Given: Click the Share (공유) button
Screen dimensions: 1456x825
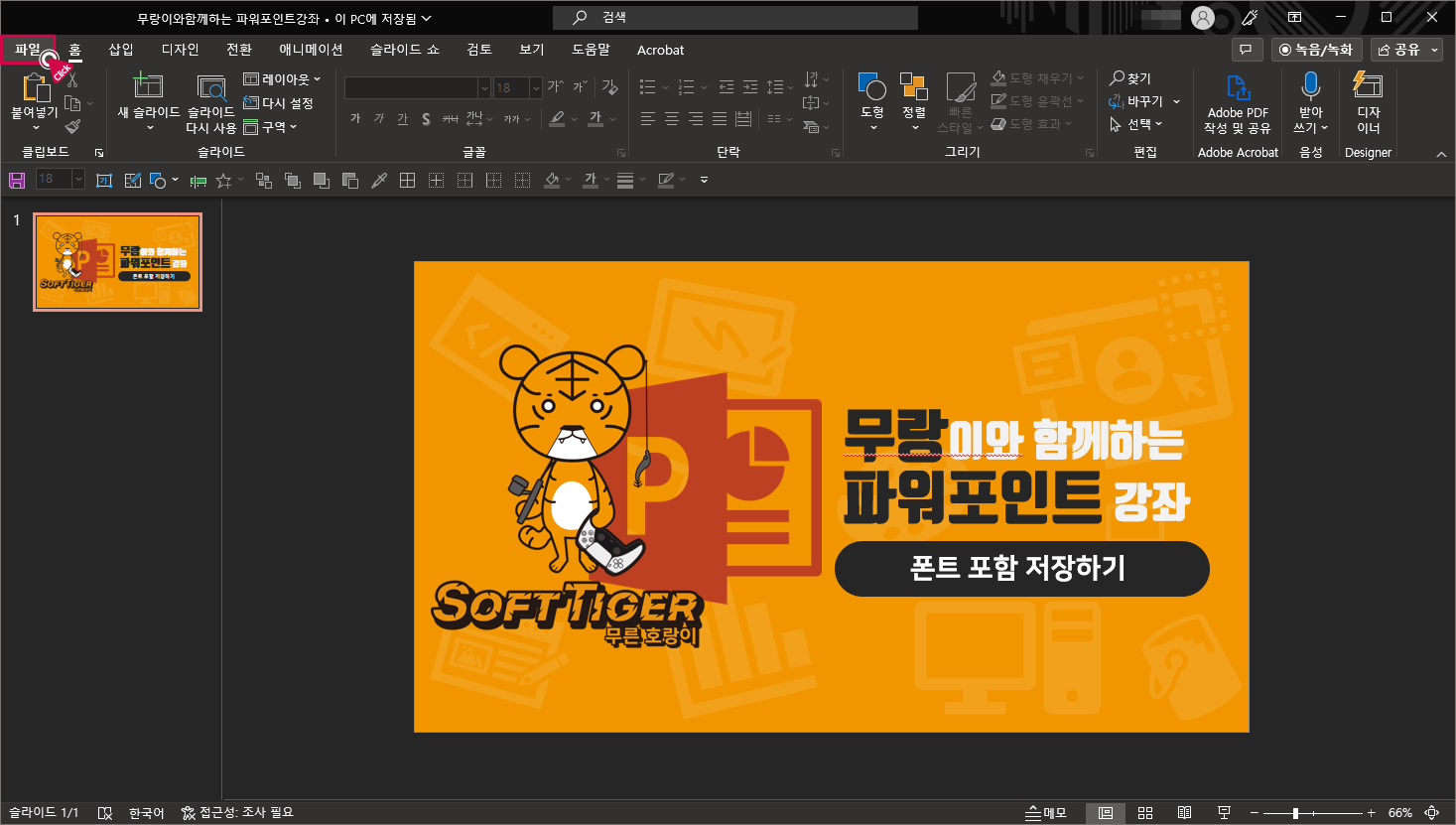Looking at the screenshot, I should [x=1398, y=50].
